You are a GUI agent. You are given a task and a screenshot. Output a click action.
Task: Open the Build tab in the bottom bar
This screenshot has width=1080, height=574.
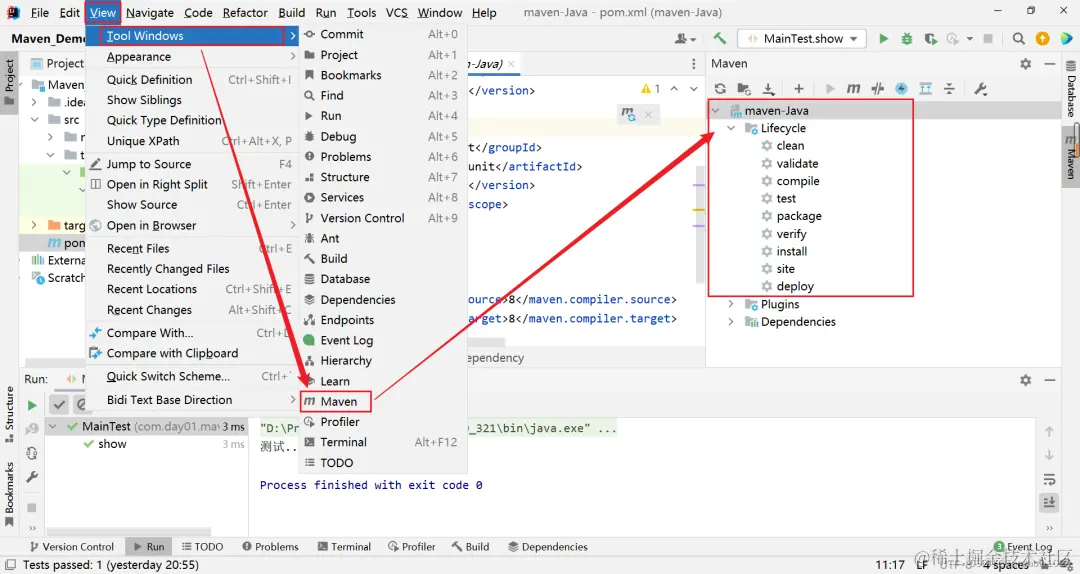[470, 546]
